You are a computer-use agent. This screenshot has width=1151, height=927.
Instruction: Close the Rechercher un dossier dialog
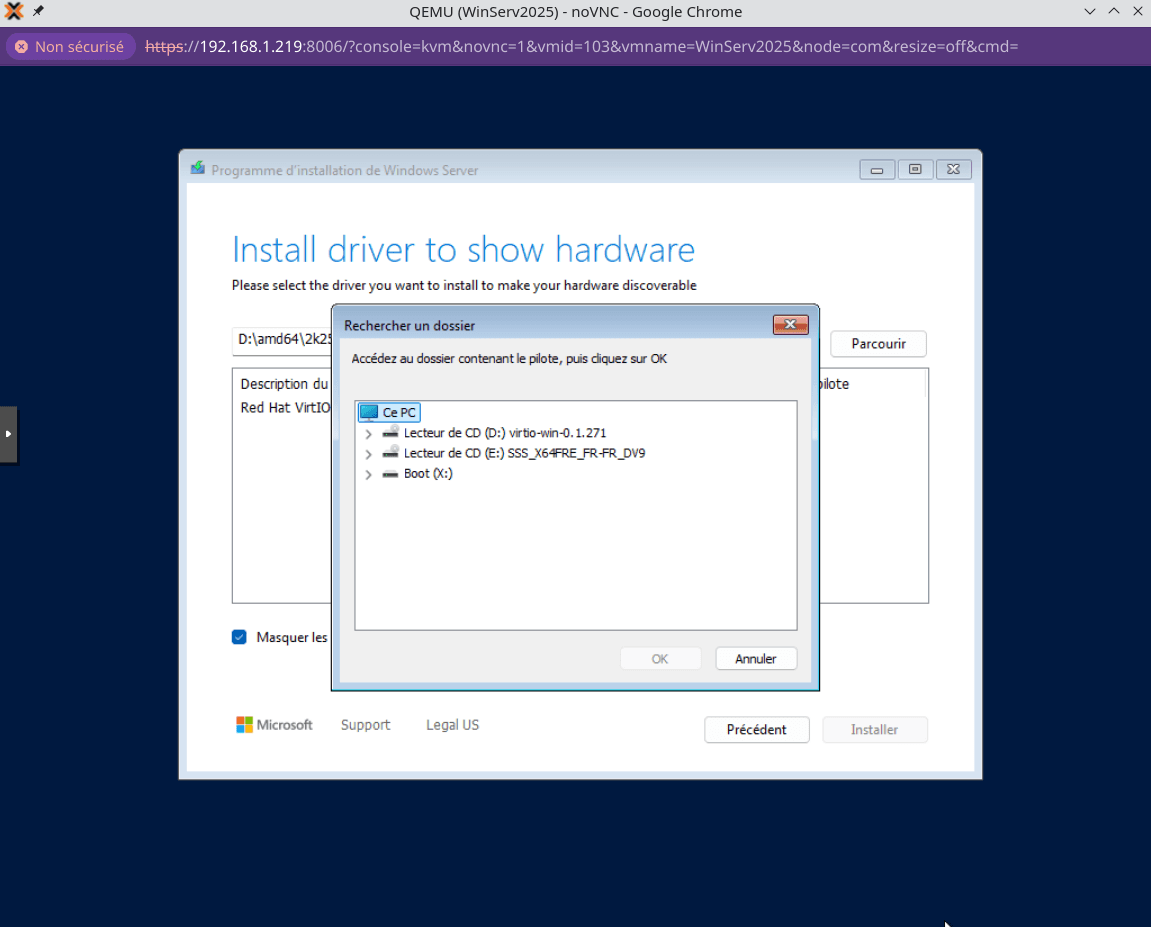coord(791,324)
